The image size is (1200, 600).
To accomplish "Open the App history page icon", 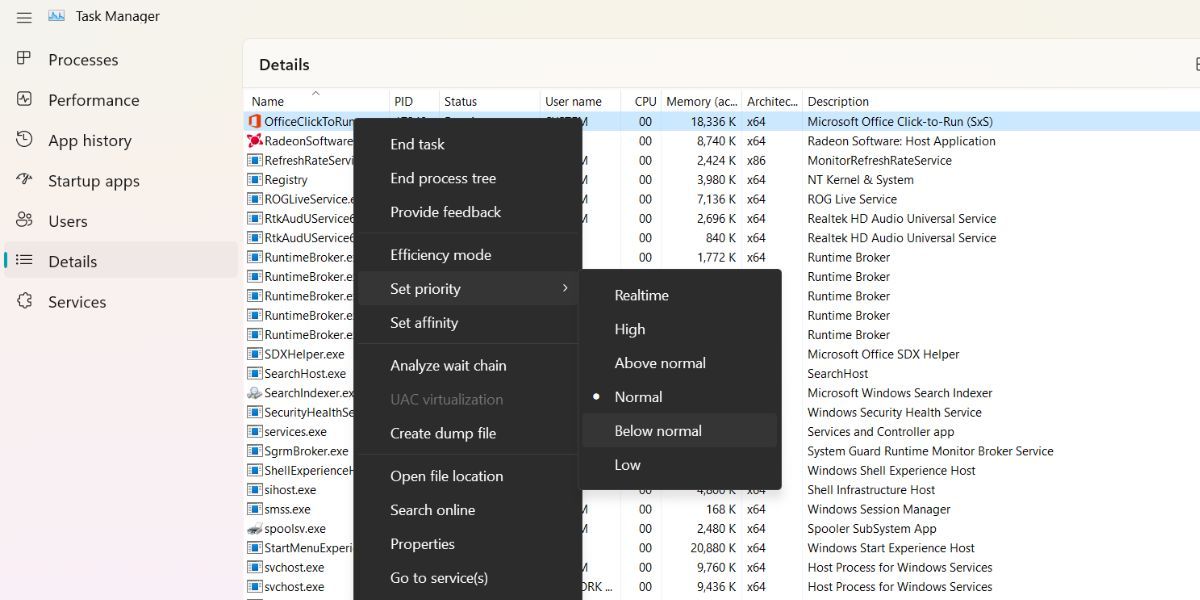I will coord(25,140).
